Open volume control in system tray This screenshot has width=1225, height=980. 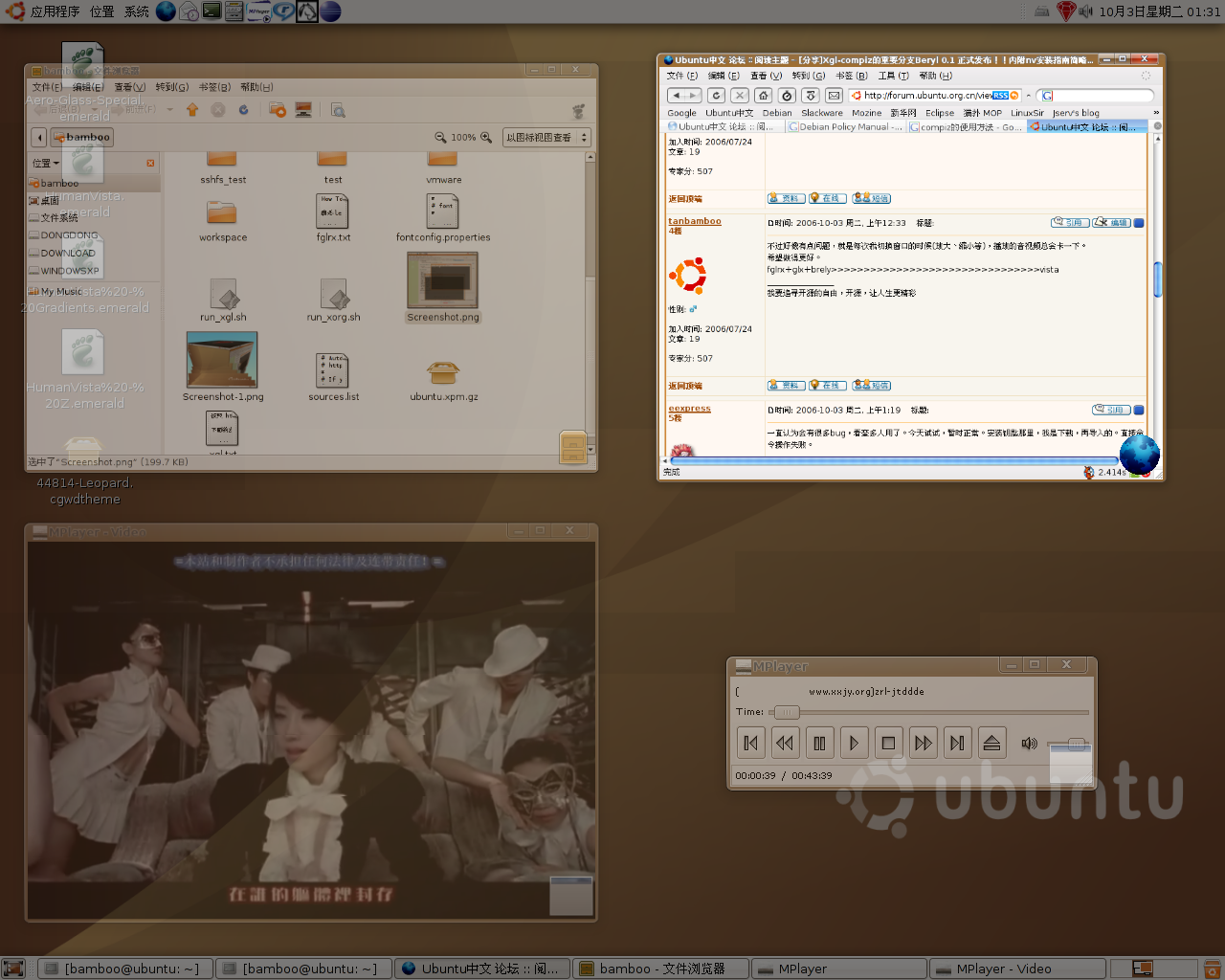click(1086, 11)
